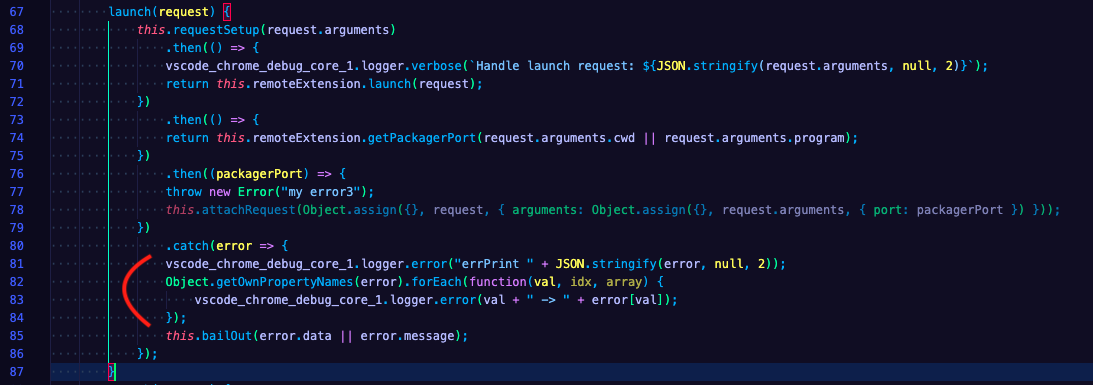Click line number 70 in the gutter
The width and height of the screenshot is (1093, 385).
(x=16, y=66)
